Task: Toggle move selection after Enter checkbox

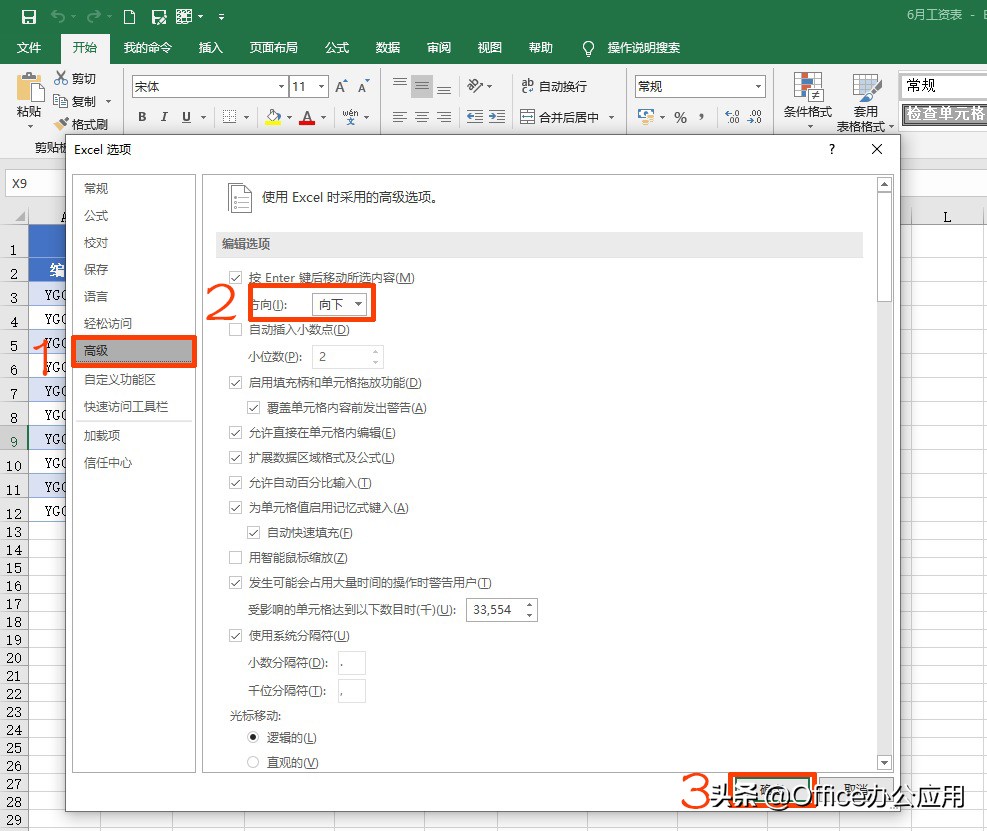Action: pyautogui.click(x=235, y=278)
